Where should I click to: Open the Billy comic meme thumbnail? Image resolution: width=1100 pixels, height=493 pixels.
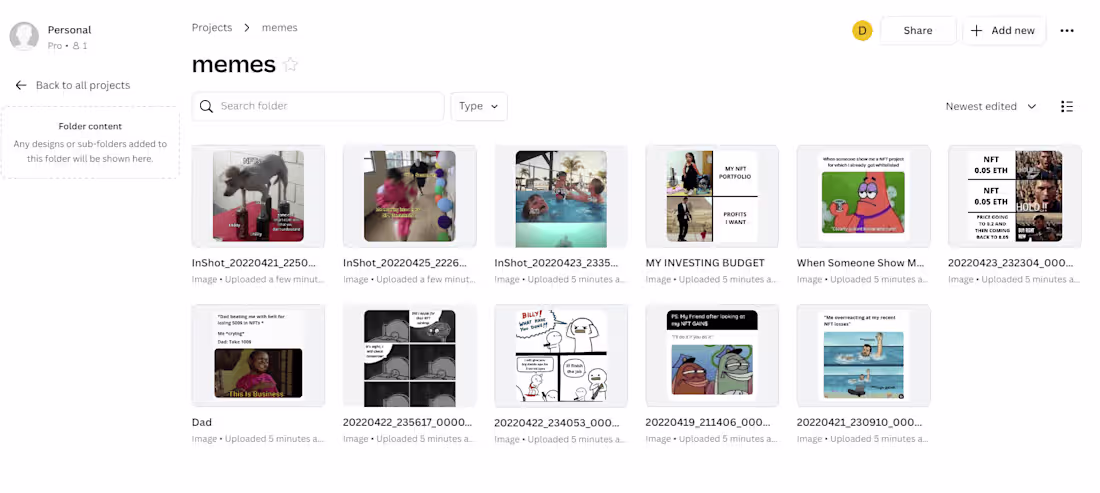point(561,356)
